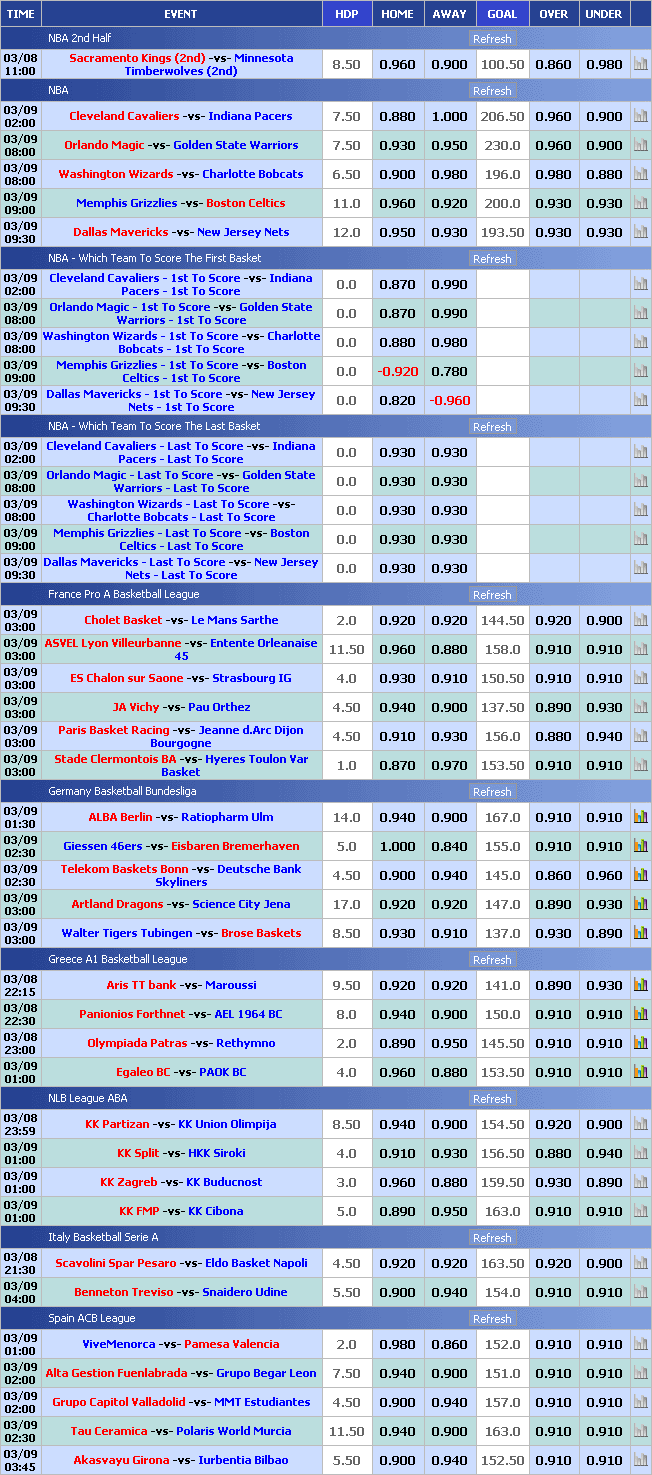
Task: Refresh Germany Basketball Bundesliga section
Action: [492, 792]
